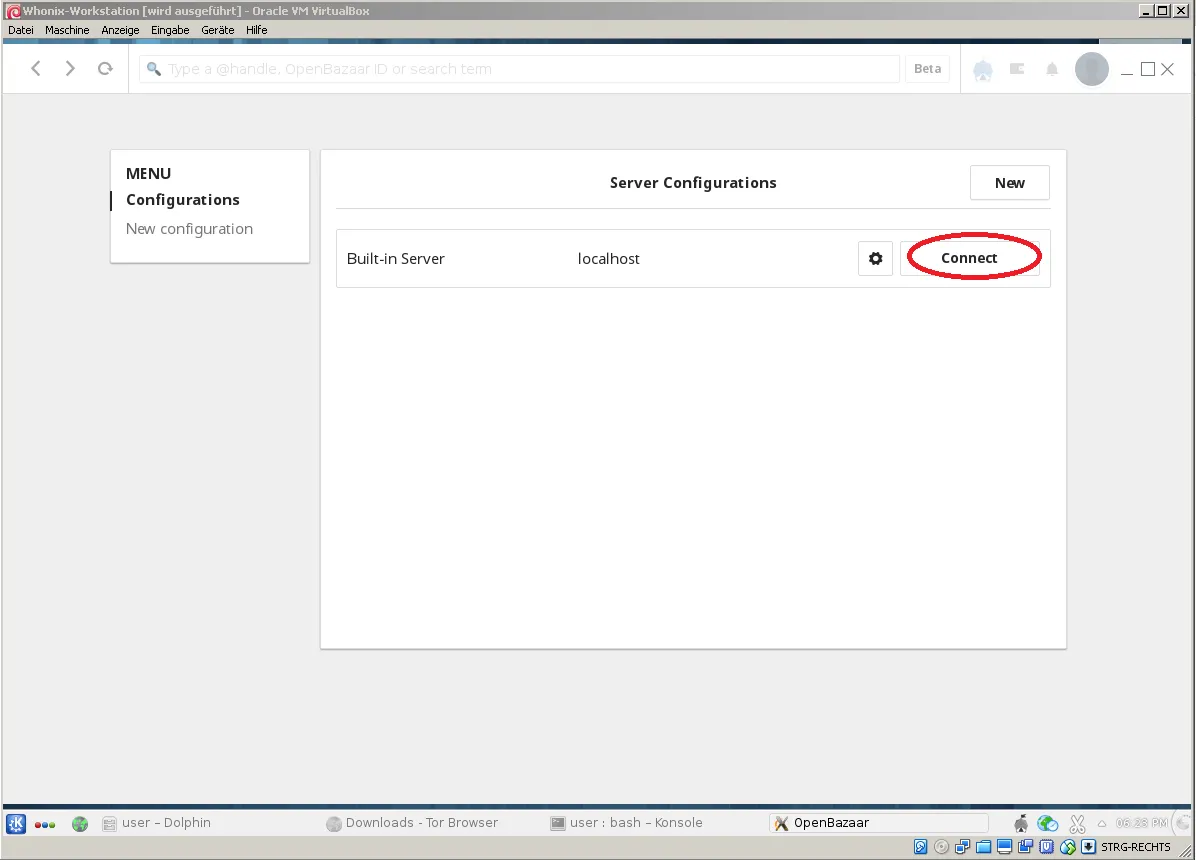Select Configurations in the side menu
The image size is (1196, 860).
182,200
